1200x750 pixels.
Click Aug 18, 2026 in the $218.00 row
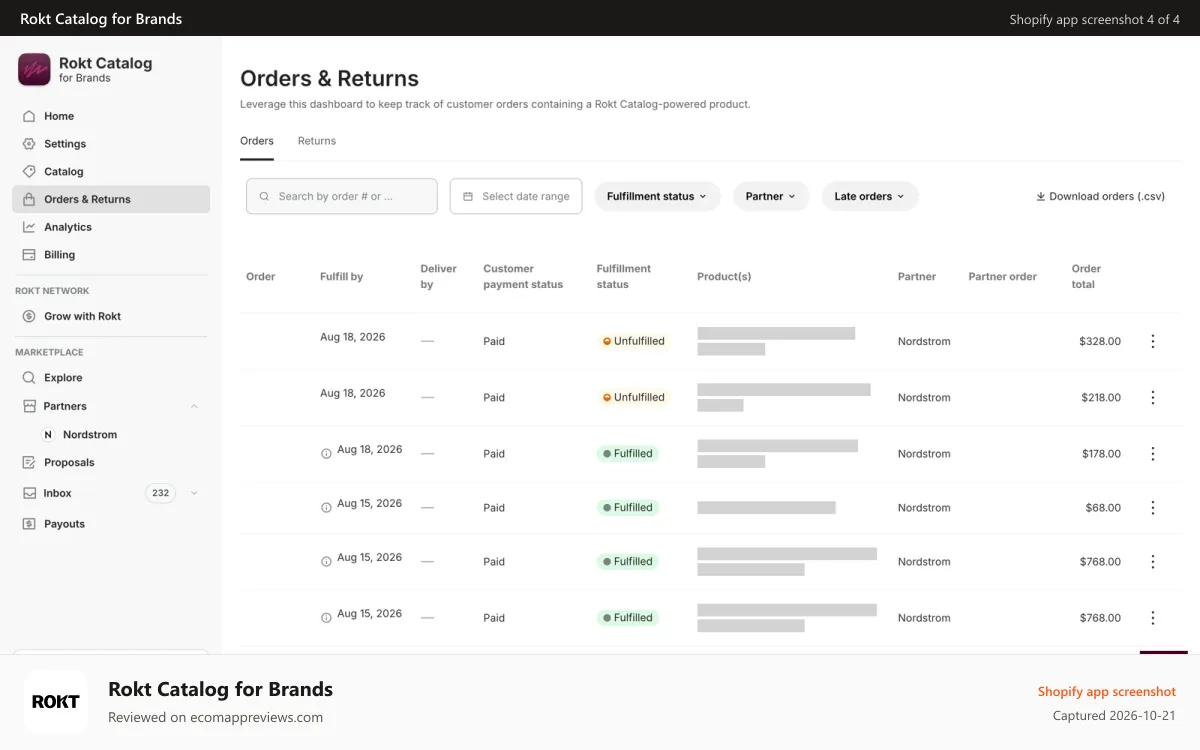(x=353, y=393)
